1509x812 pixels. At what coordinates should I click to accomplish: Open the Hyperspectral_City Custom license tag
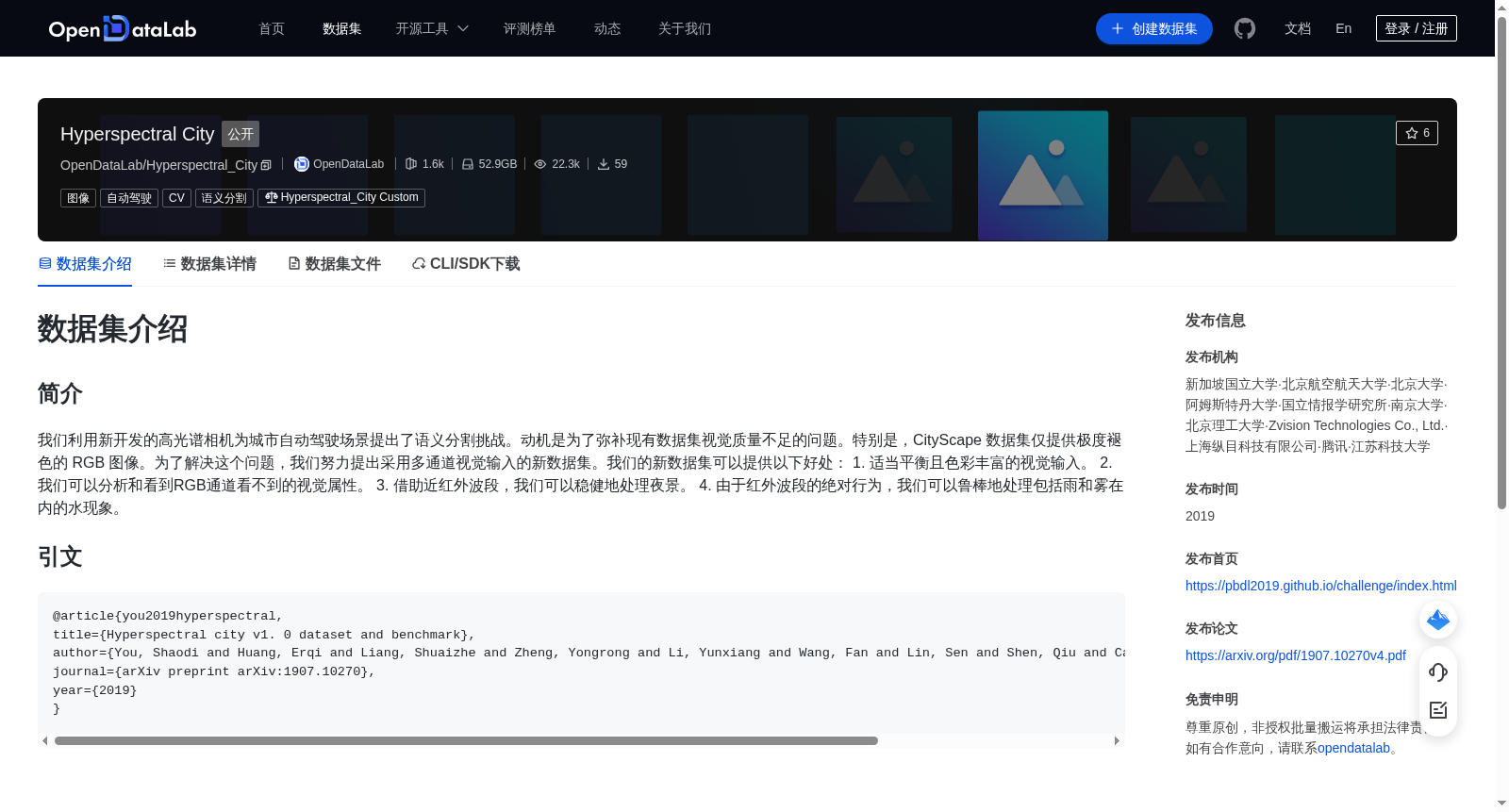[x=341, y=198]
